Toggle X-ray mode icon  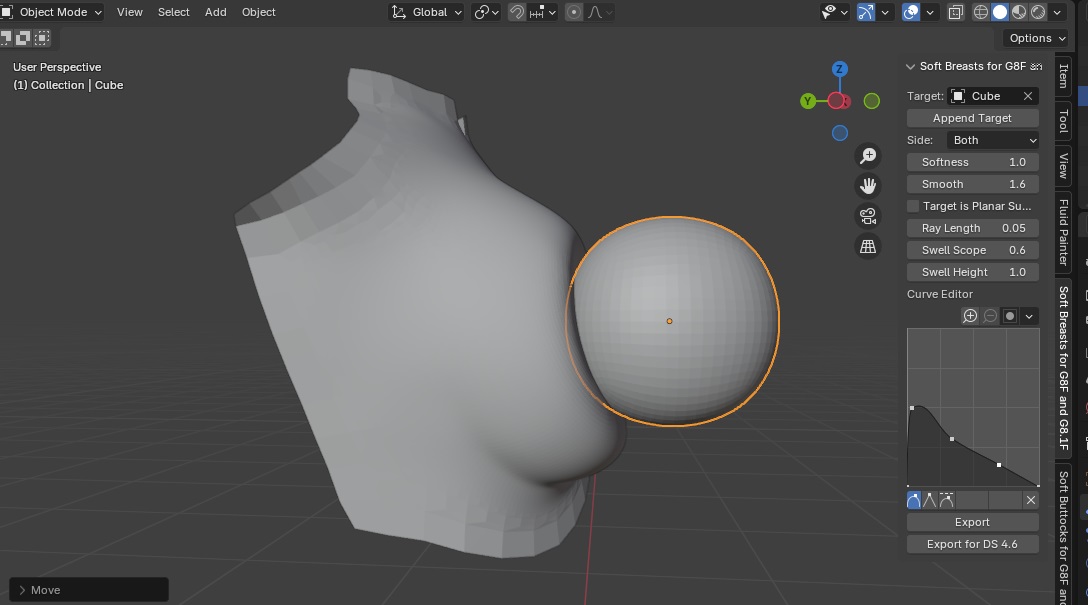tap(955, 12)
